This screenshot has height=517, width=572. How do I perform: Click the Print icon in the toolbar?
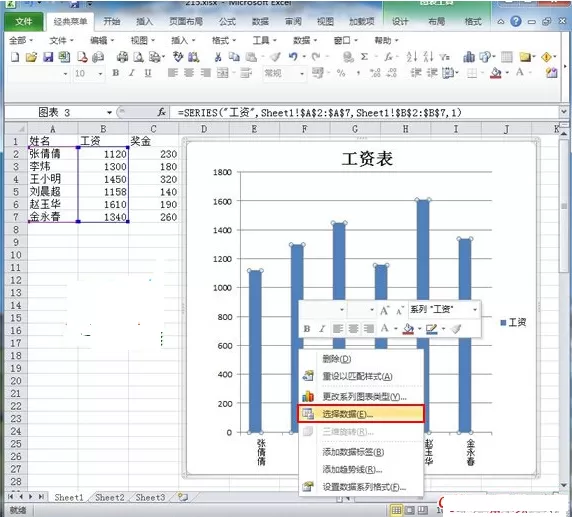122,57
